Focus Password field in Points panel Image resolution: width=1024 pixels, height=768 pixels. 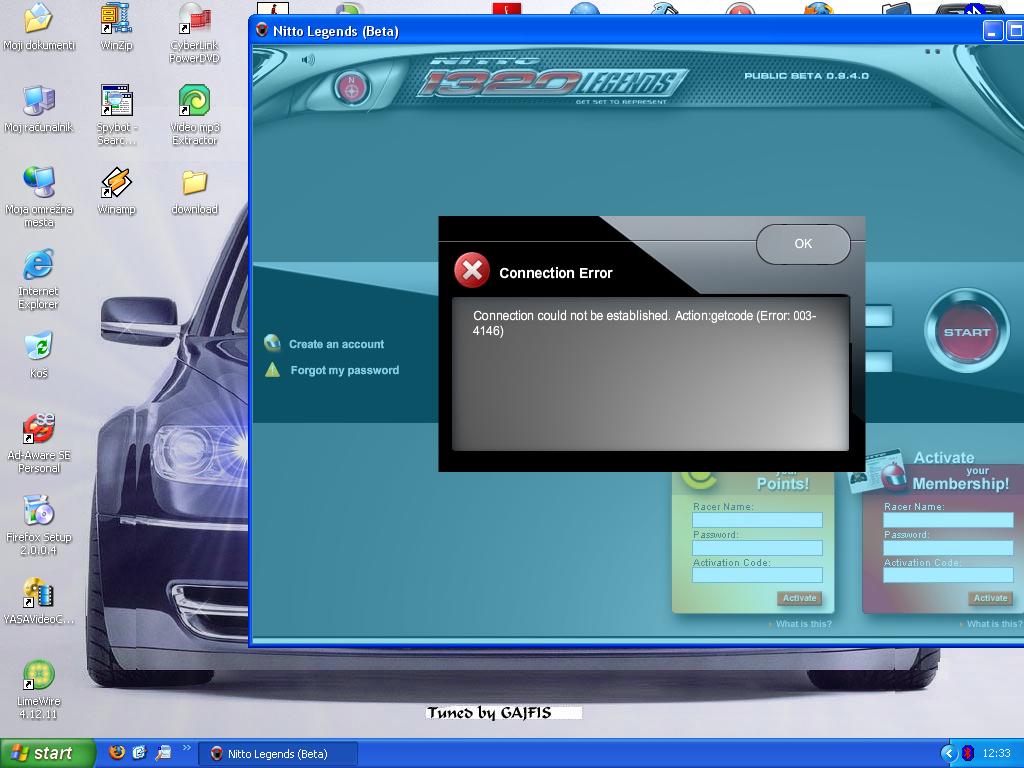tap(758, 547)
